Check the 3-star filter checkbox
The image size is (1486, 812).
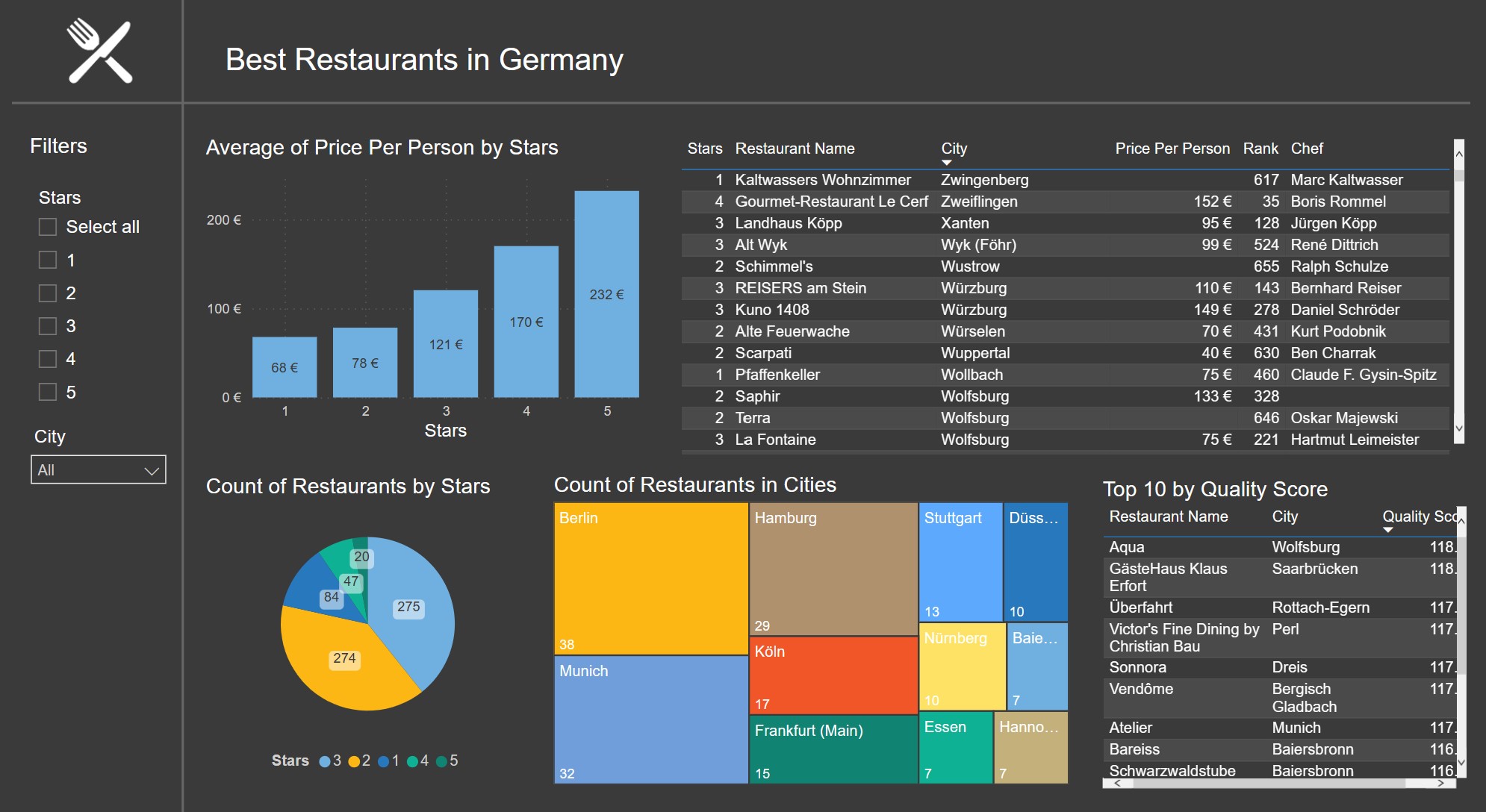(x=47, y=326)
